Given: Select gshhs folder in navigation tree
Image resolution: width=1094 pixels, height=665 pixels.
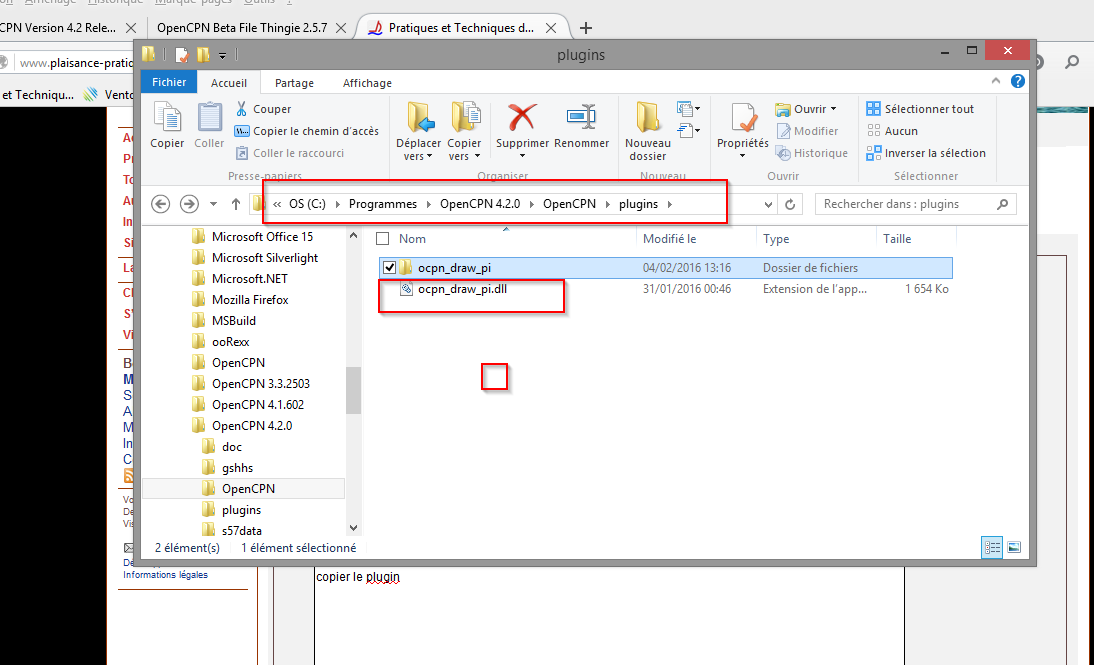Looking at the screenshot, I should (237, 468).
